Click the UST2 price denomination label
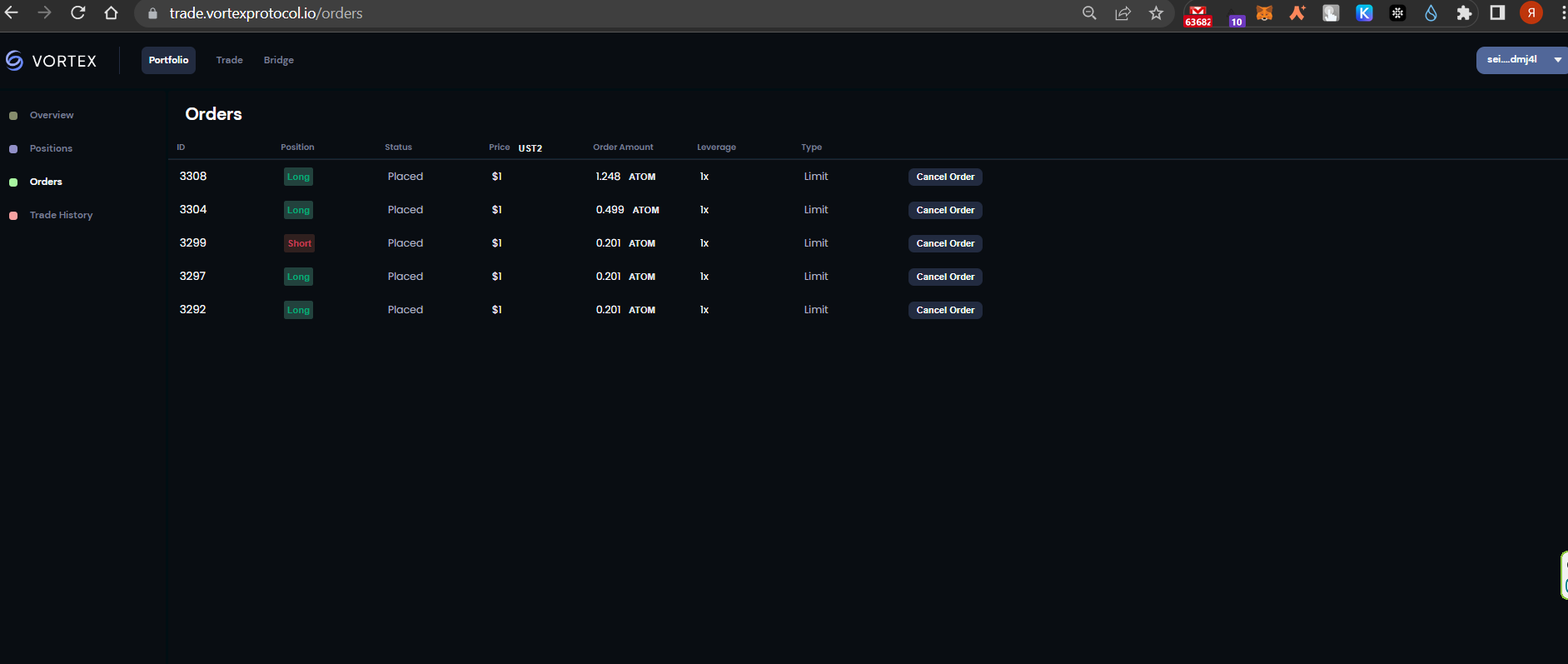 click(x=530, y=148)
